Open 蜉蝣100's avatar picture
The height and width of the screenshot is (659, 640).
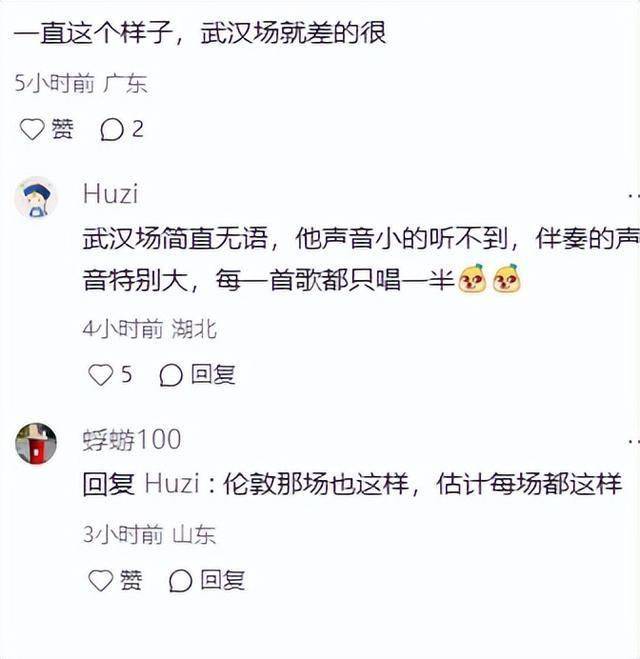pyautogui.click(x=36, y=443)
